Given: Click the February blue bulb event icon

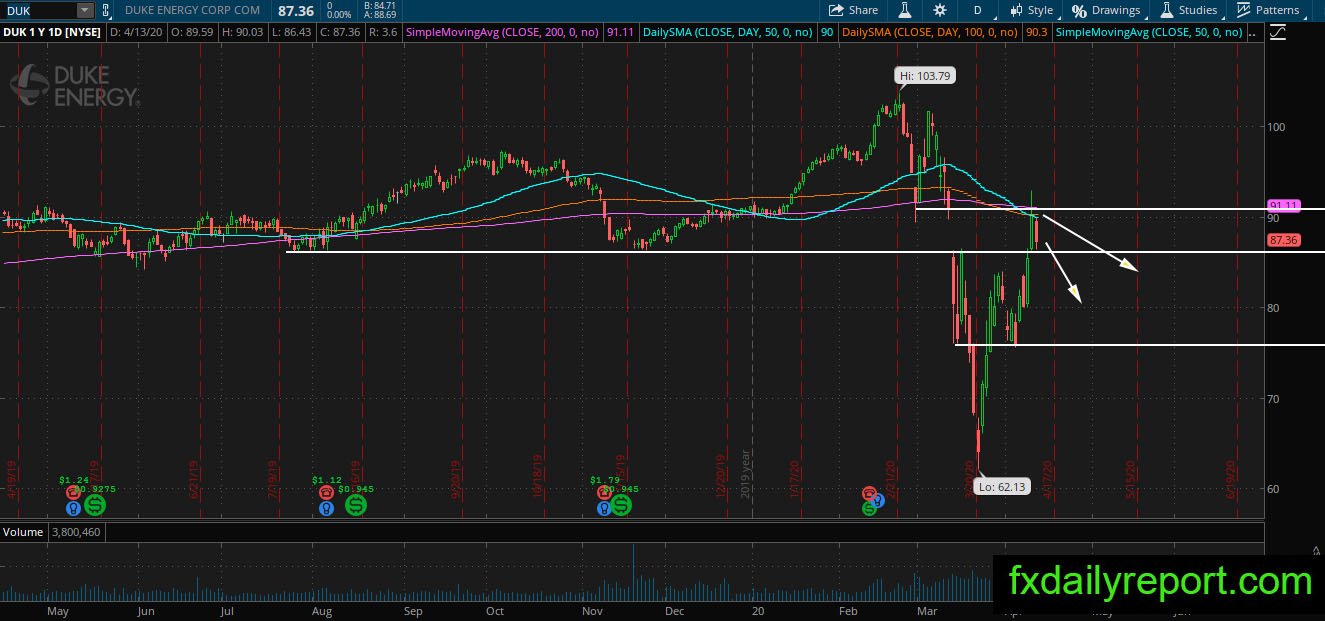Looking at the screenshot, I should [878, 499].
